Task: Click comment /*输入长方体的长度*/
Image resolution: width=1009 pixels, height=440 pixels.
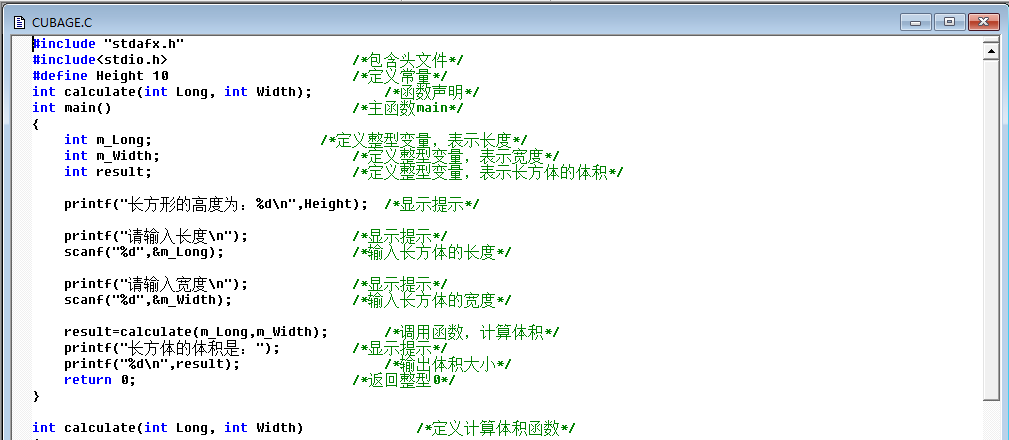Action: click(x=432, y=253)
